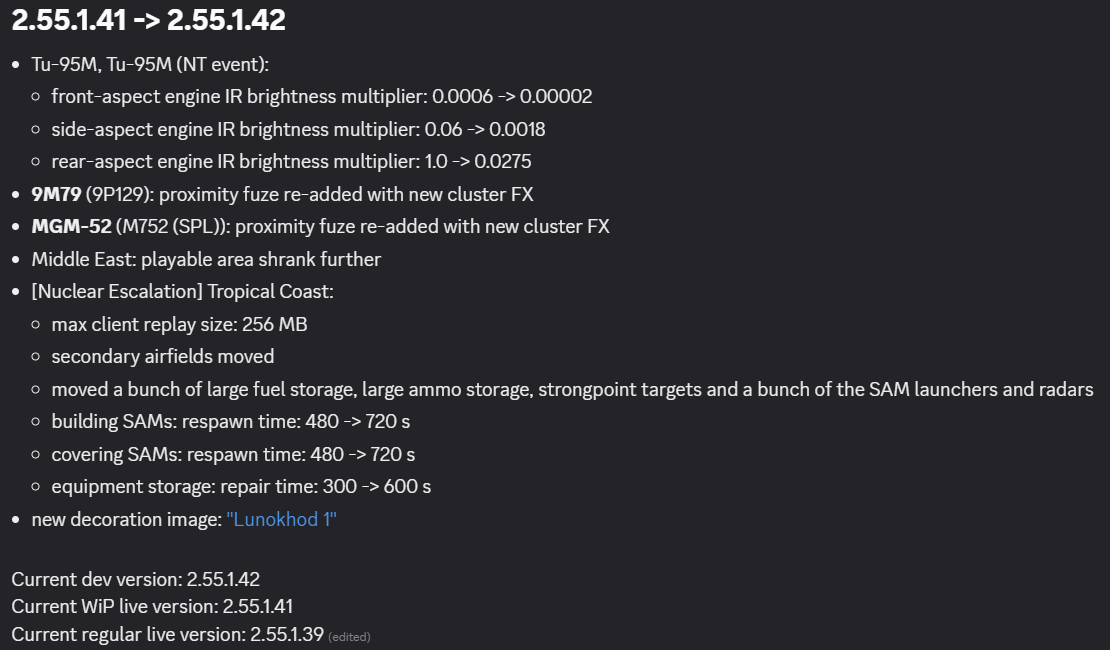
Task: Click the bold 9M79 missile name
Action: [x=56, y=194]
